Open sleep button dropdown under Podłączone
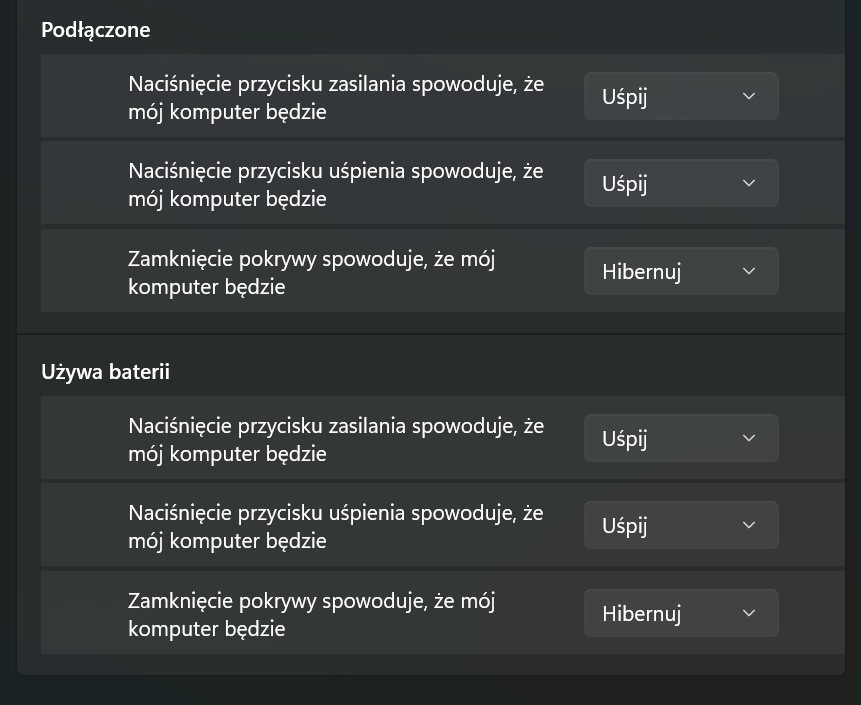This screenshot has height=705, width=861. point(680,184)
